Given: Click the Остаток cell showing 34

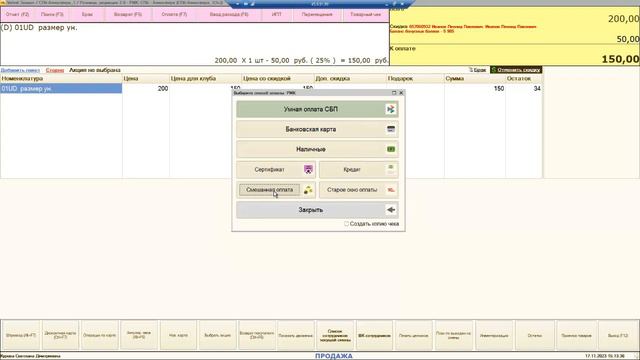Looking at the screenshot, I should 524,89.
